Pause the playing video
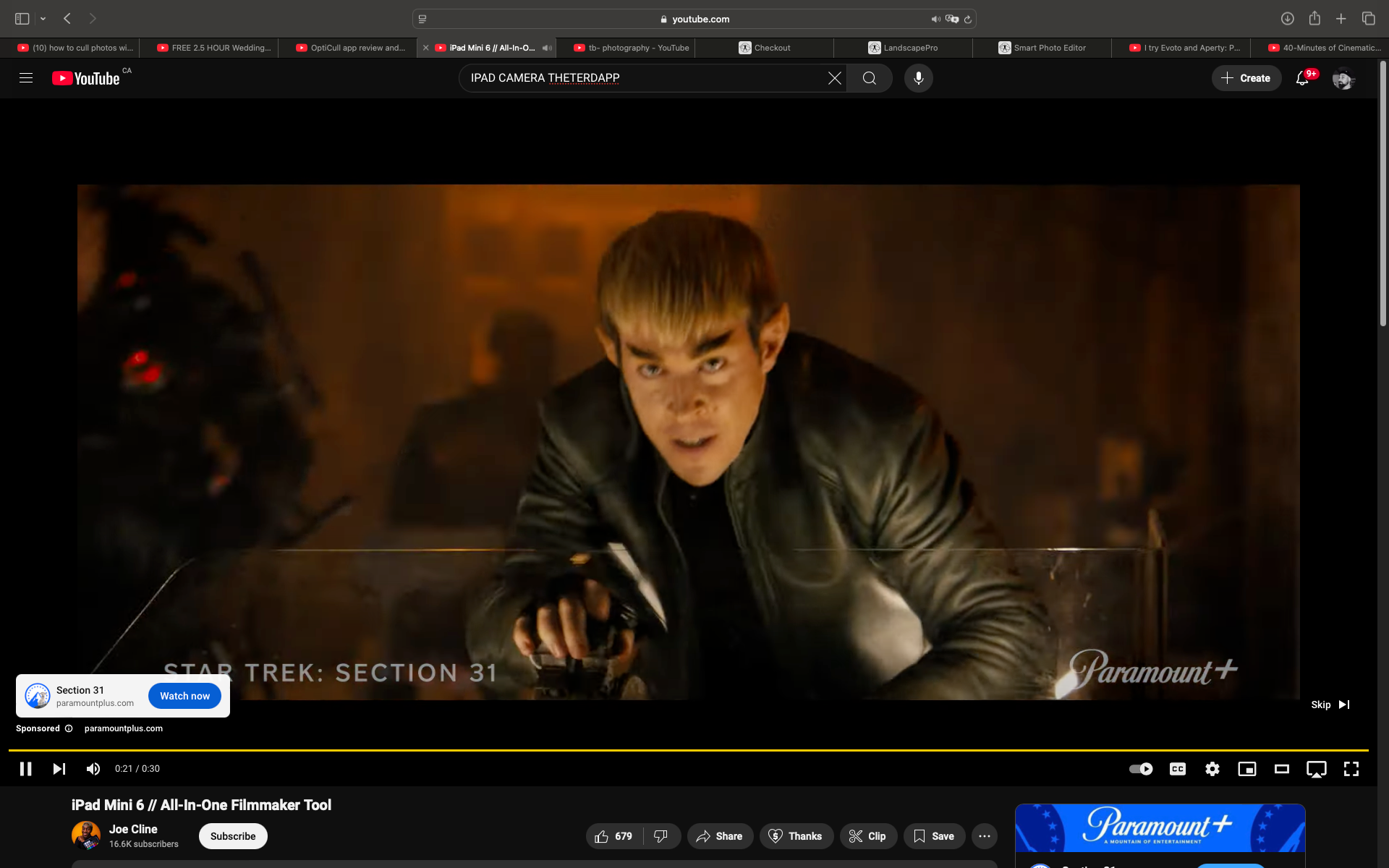This screenshot has width=1389, height=868. (25, 769)
